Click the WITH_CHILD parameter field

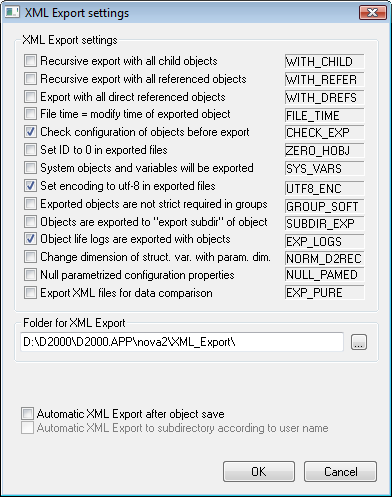tap(324, 62)
